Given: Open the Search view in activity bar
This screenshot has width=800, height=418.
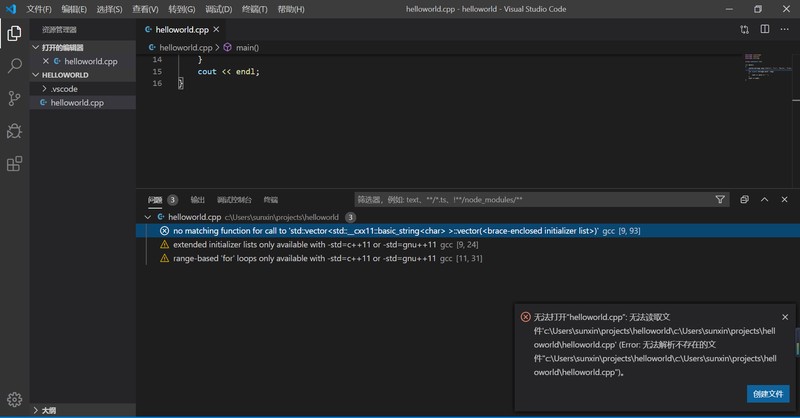Looking at the screenshot, I should click(x=14, y=66).
